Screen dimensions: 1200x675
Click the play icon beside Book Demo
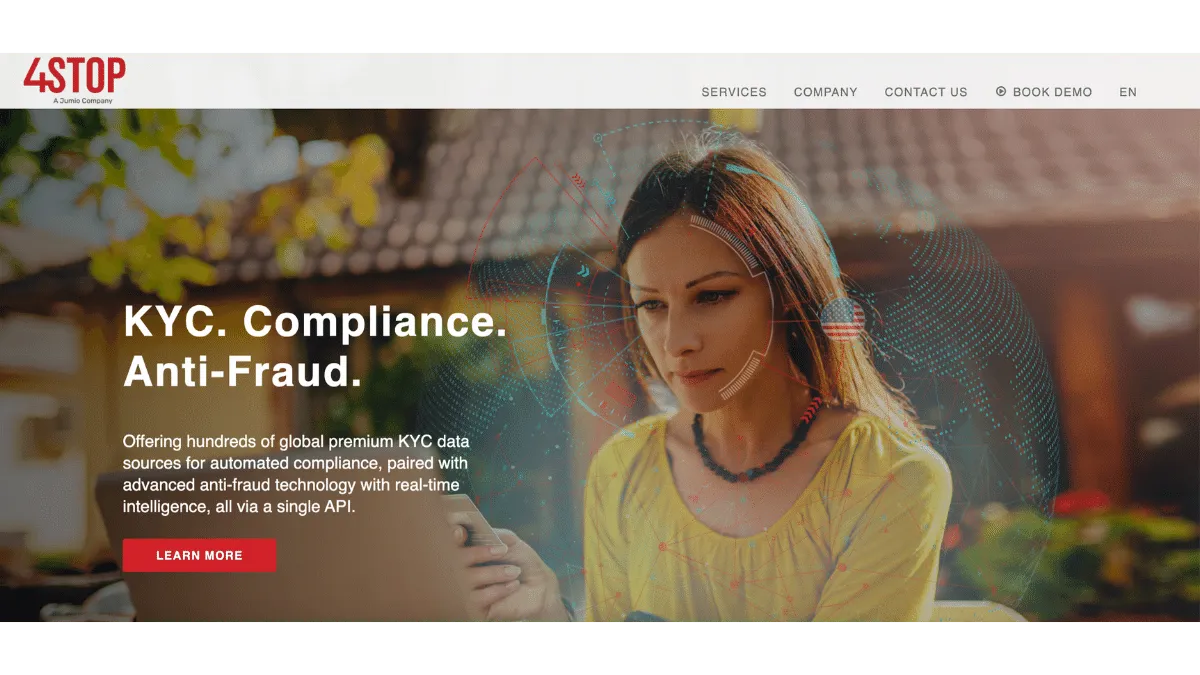(x=1001, y=92)
